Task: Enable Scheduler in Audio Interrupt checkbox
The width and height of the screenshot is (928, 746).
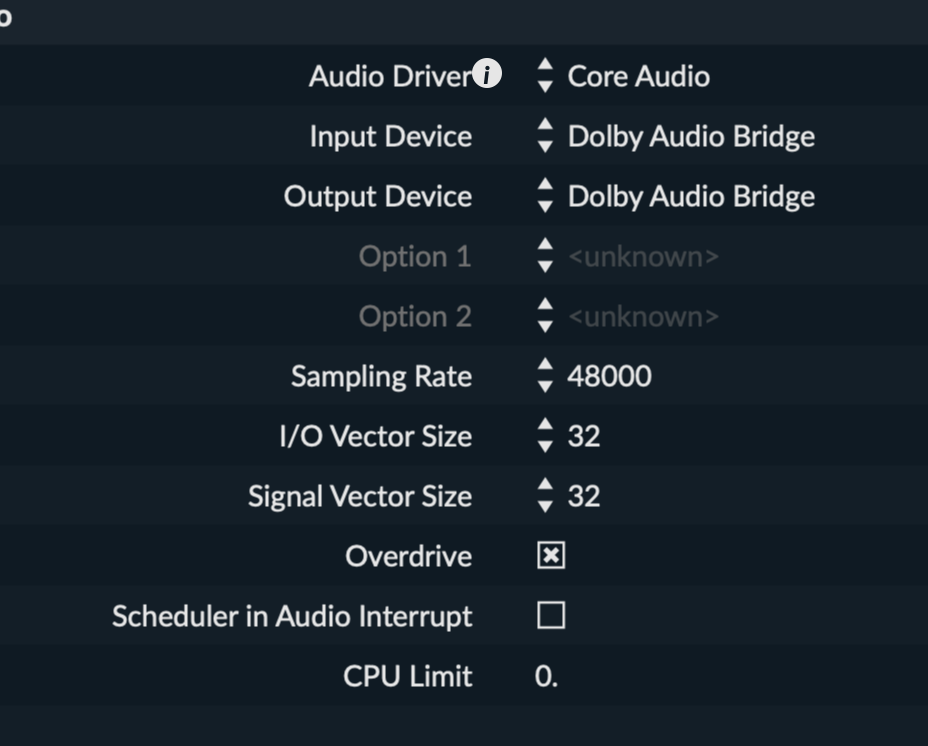Action: (551, 615)
